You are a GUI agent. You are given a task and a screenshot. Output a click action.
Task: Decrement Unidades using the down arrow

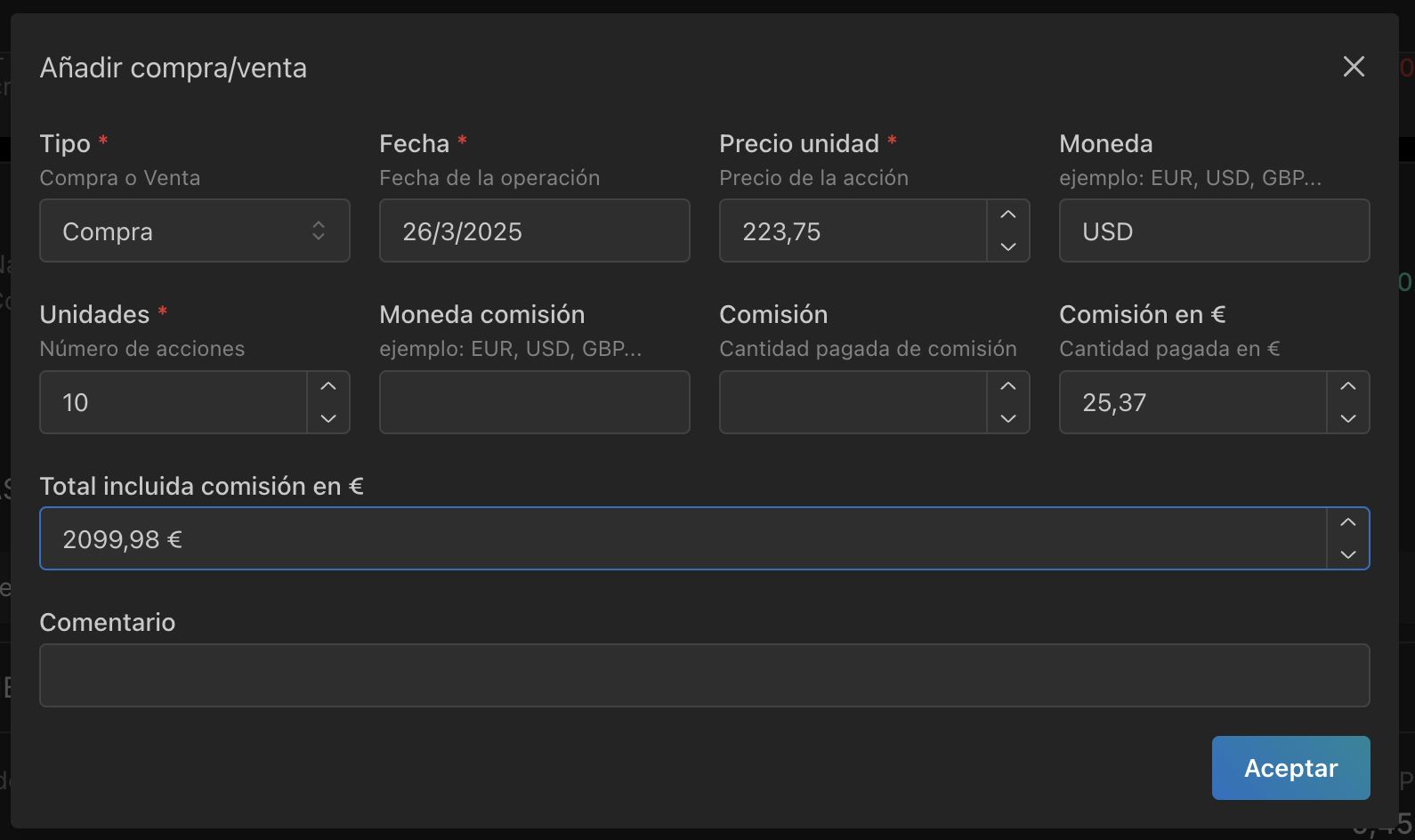coord(328,418)
